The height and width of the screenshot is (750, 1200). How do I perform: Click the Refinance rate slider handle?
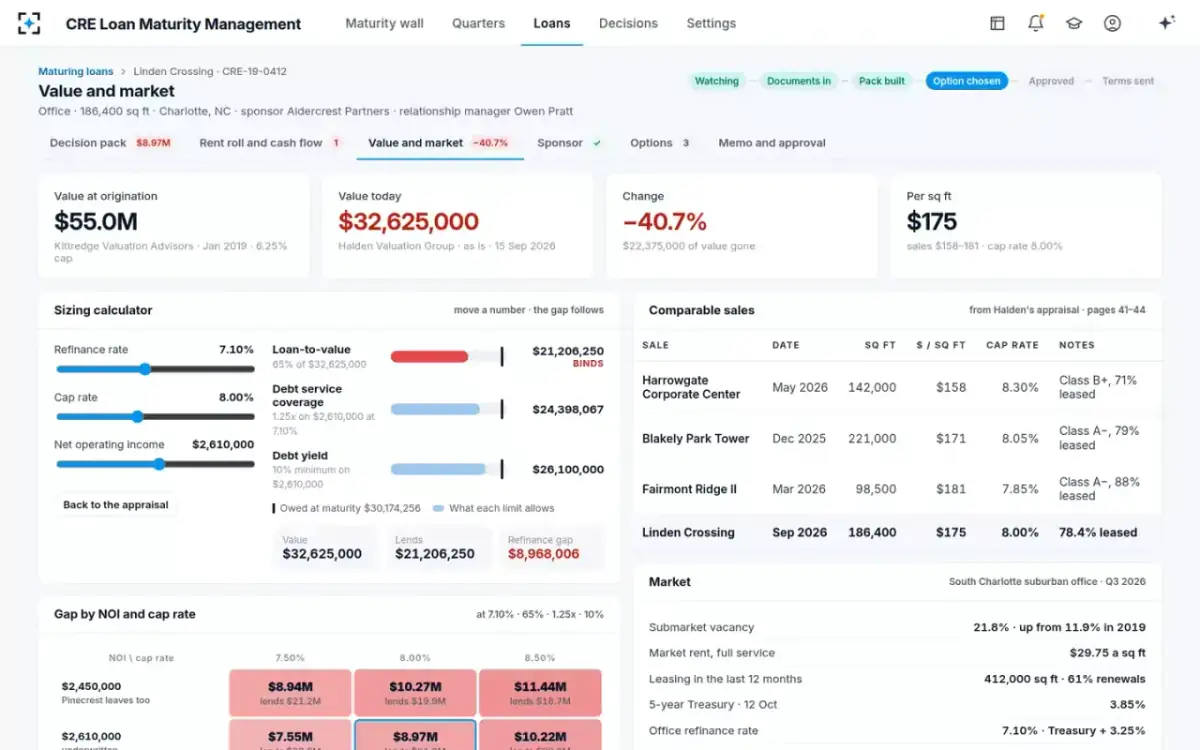(x=145, y=369)
